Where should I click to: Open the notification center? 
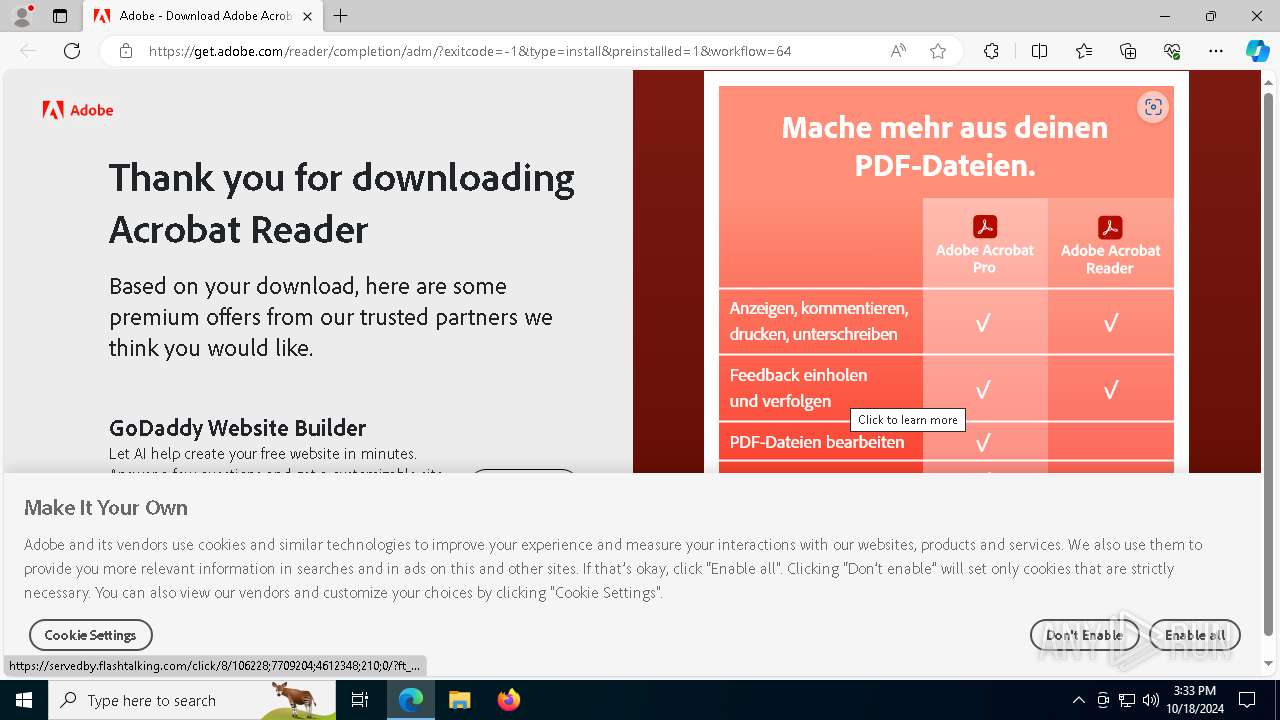1247,700
